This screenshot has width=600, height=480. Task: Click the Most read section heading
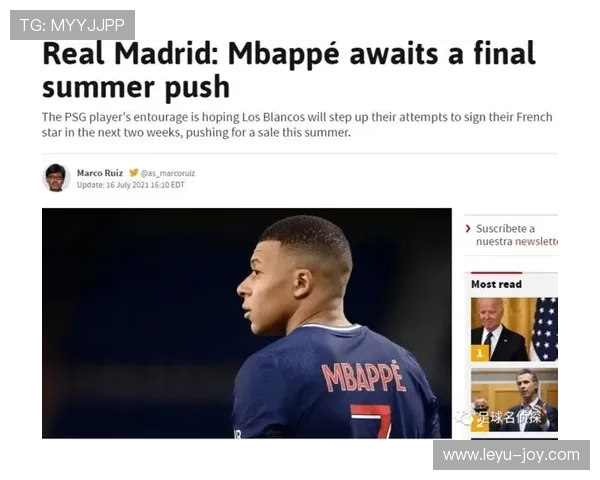point(496,284)
